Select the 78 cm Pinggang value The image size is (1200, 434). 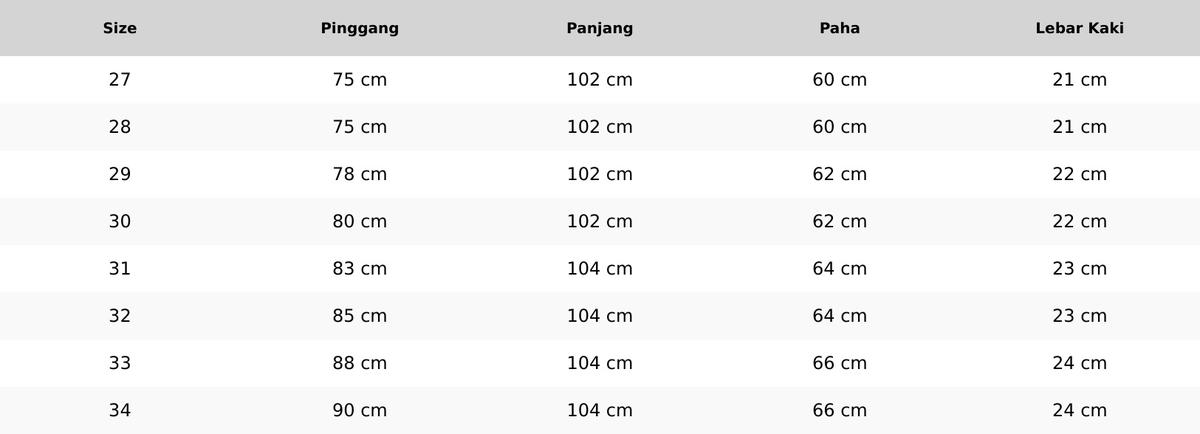pos(360,174)
